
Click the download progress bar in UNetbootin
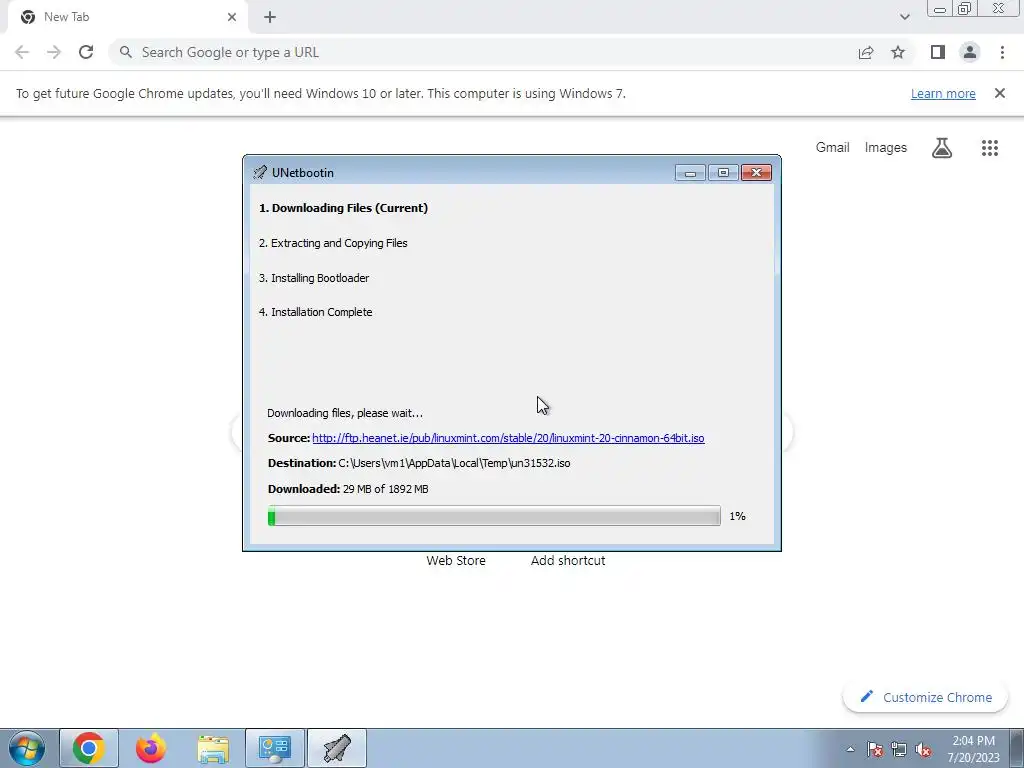(x=494, y=516)
